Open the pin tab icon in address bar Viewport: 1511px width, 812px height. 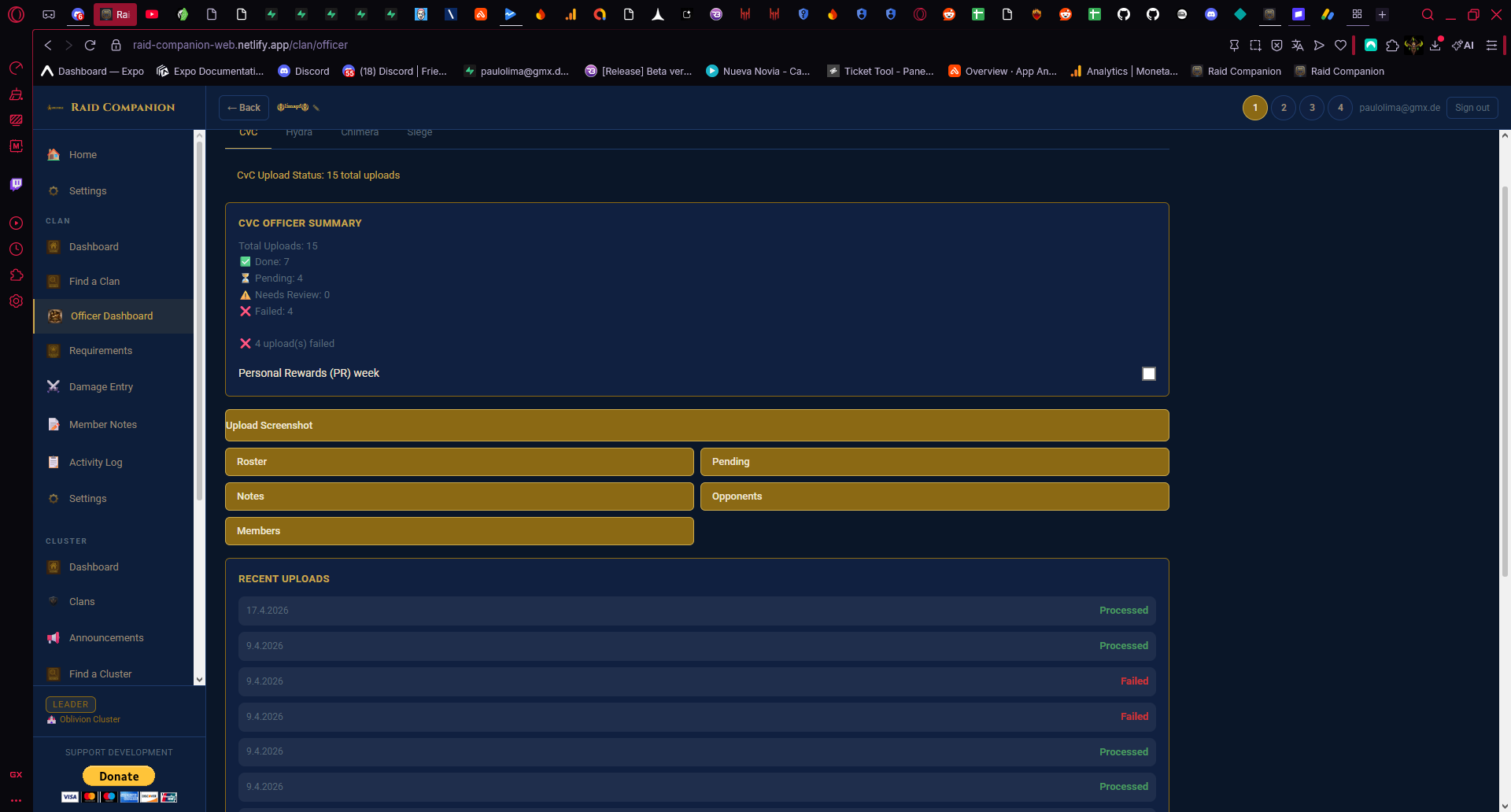pyautogui.click(x=1234, y=46)
